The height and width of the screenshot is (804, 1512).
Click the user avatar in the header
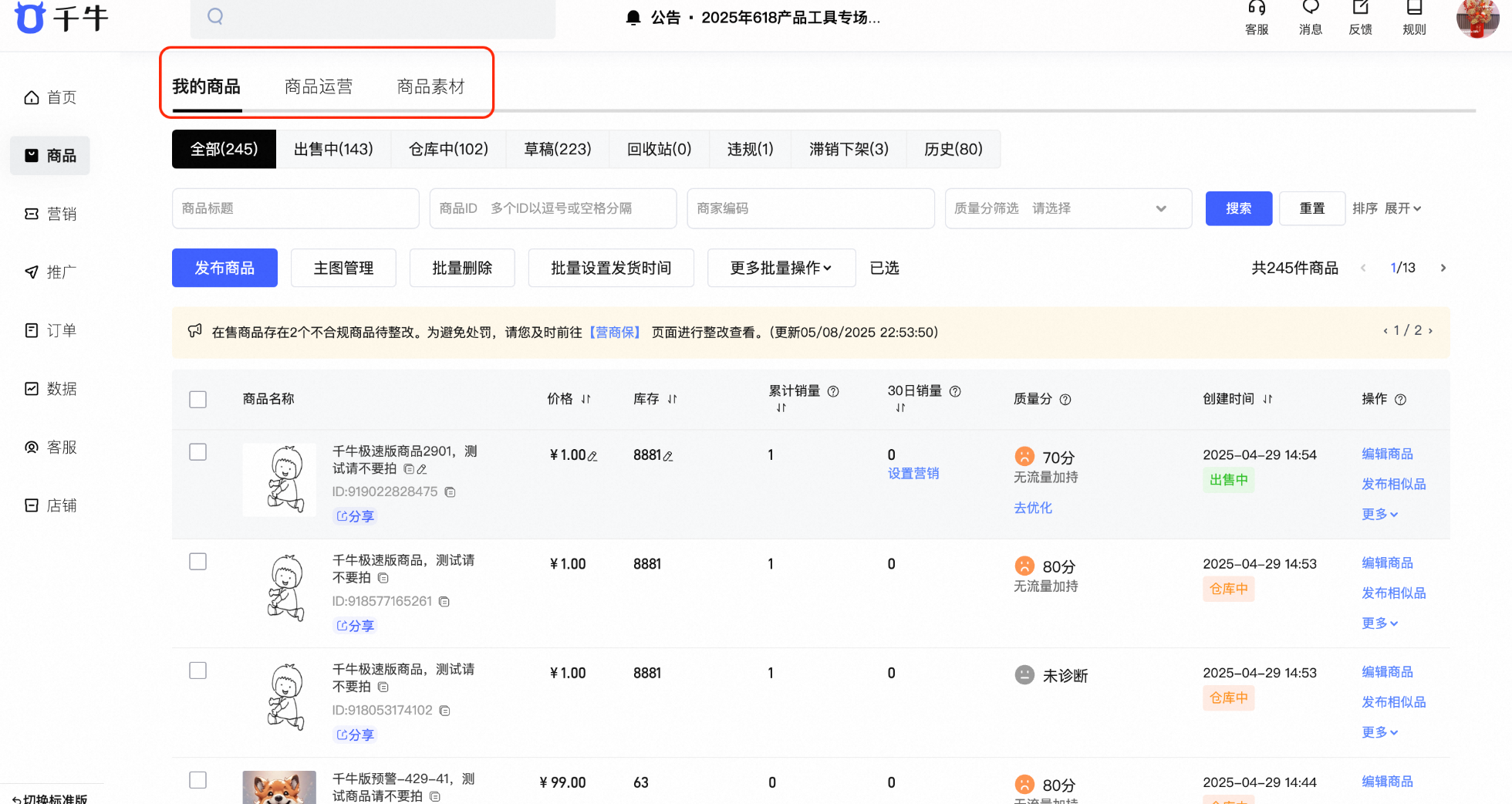(x=1477, y=17)
